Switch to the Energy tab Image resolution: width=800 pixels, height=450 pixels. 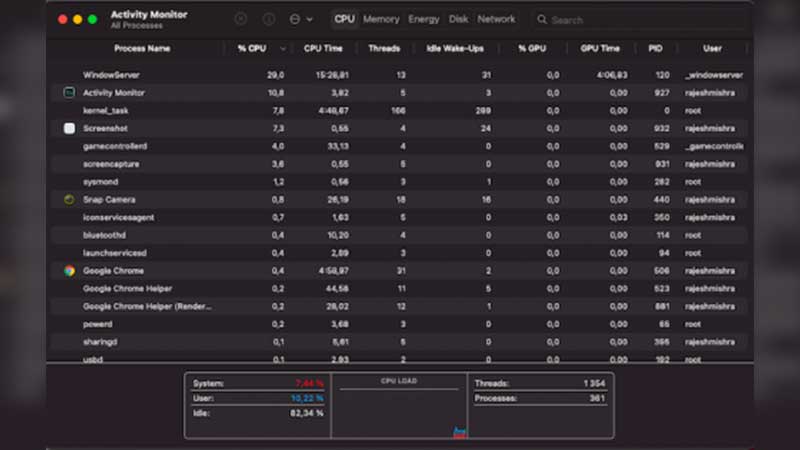[x=423, y=19]
